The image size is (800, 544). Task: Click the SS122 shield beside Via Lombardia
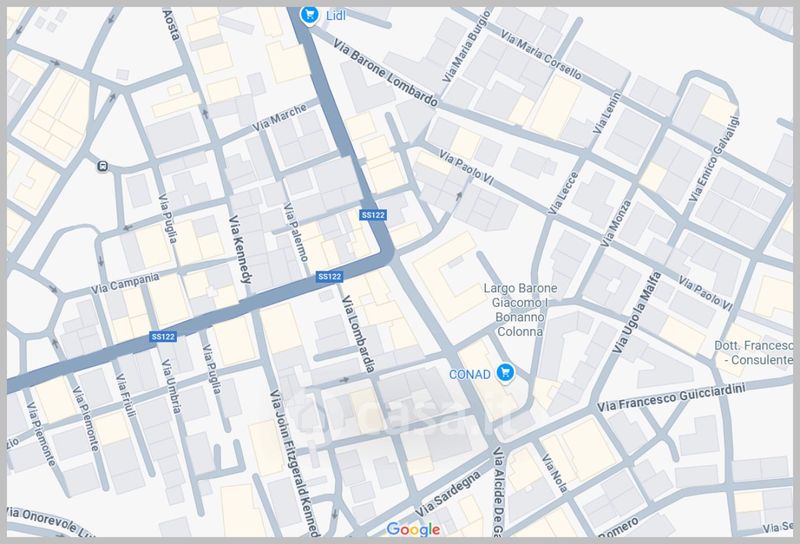329,276
